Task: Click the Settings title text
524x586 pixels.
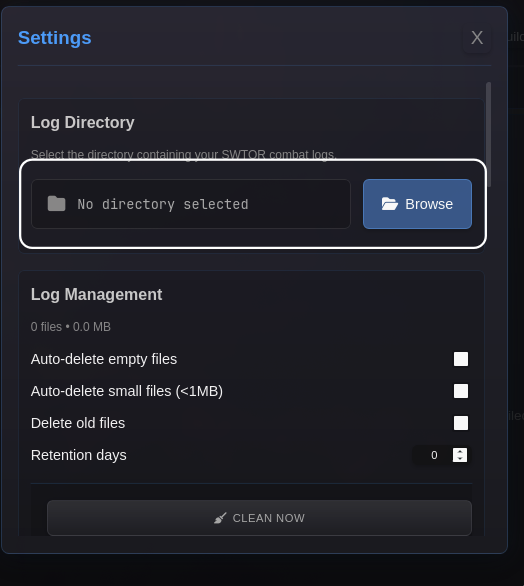Action: pyautogui.click(x=55, y=38)
